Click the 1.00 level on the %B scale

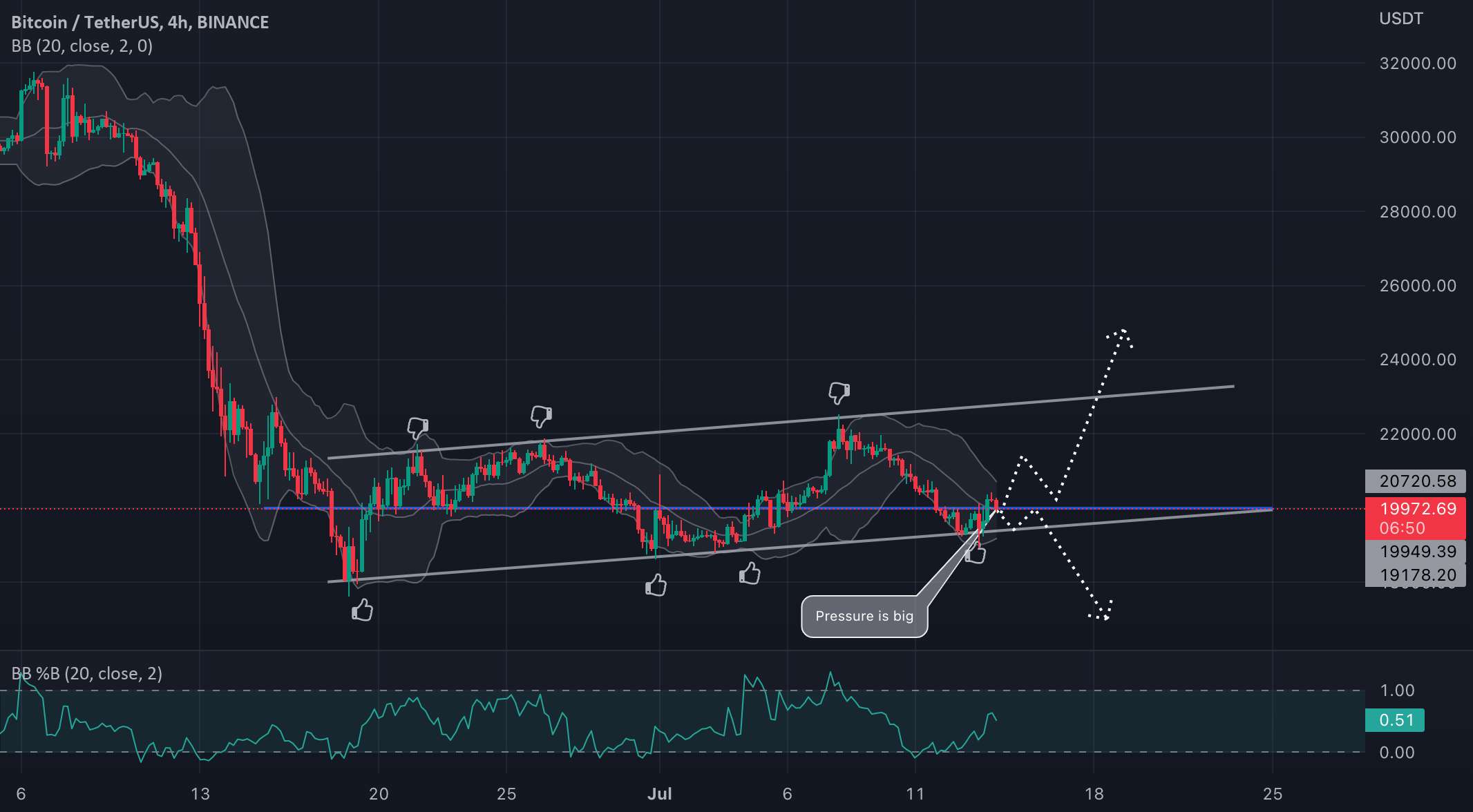1397,690
